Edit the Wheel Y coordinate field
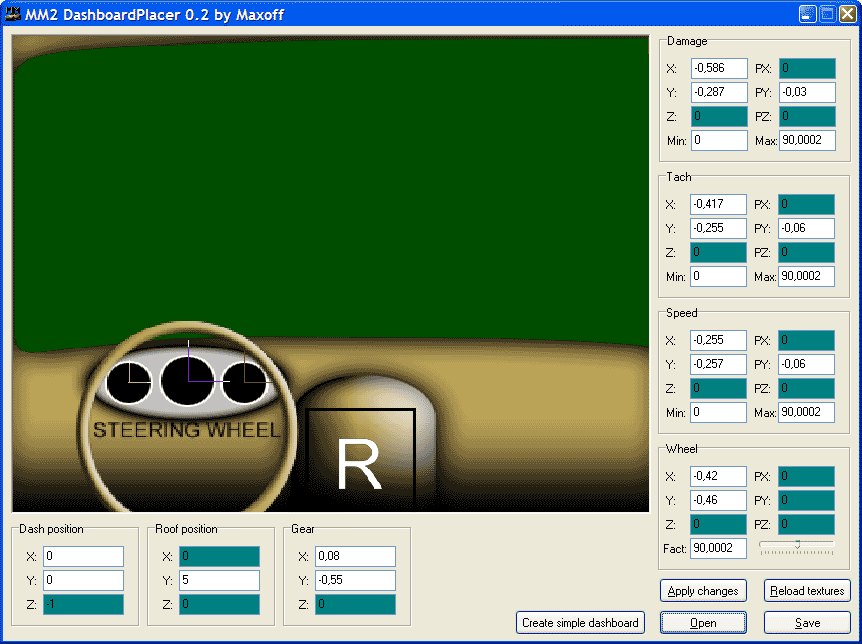This screenshot has height=644, width=862. tap(719, 500)
